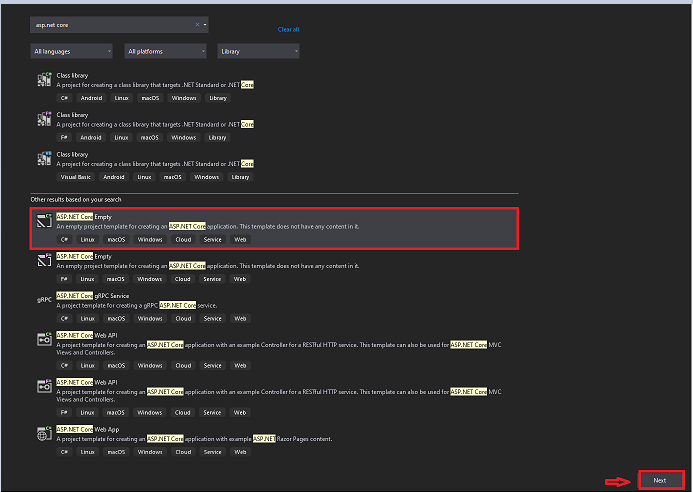Viewport: 693px width, 492px height.
Task: Click the Next button
Action: [661, 481]
